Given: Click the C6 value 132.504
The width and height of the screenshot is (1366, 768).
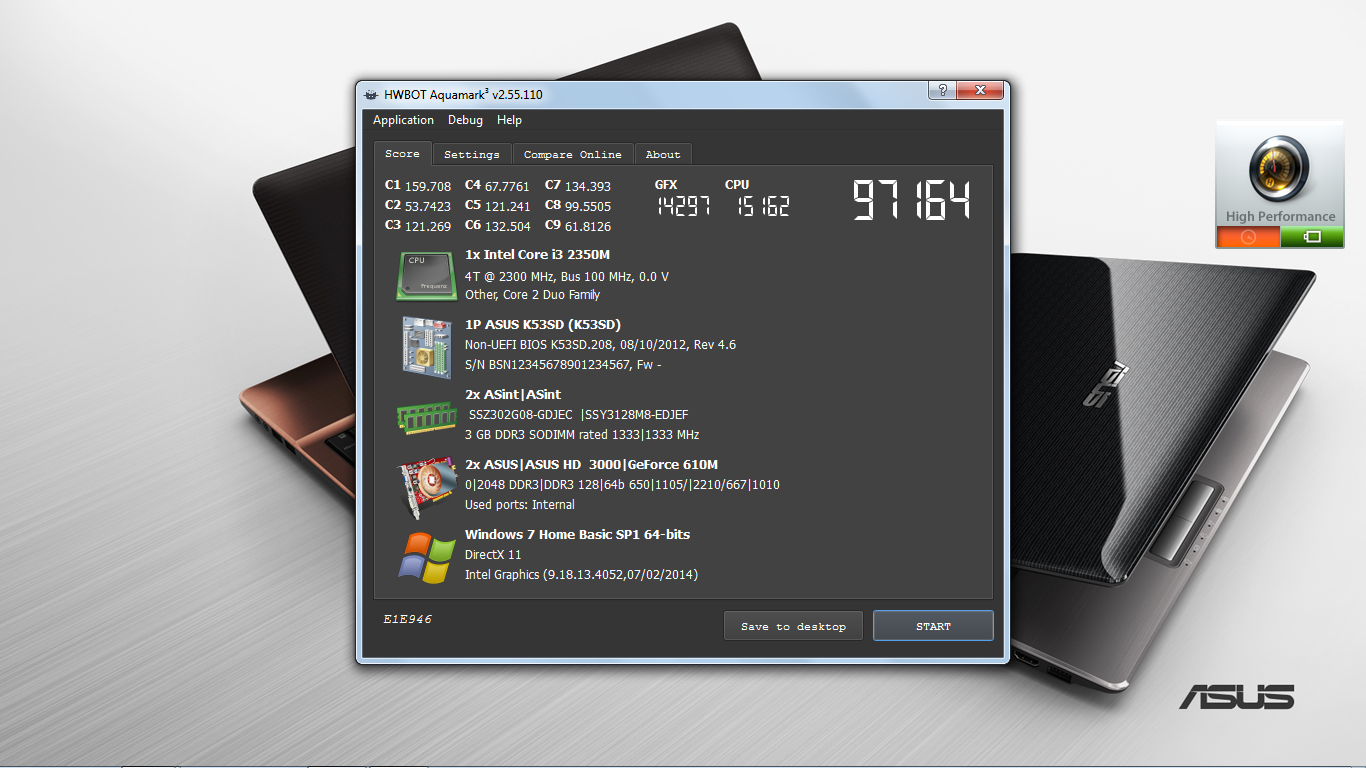Looking at the screenshot, I should click(x=508, y=226).
